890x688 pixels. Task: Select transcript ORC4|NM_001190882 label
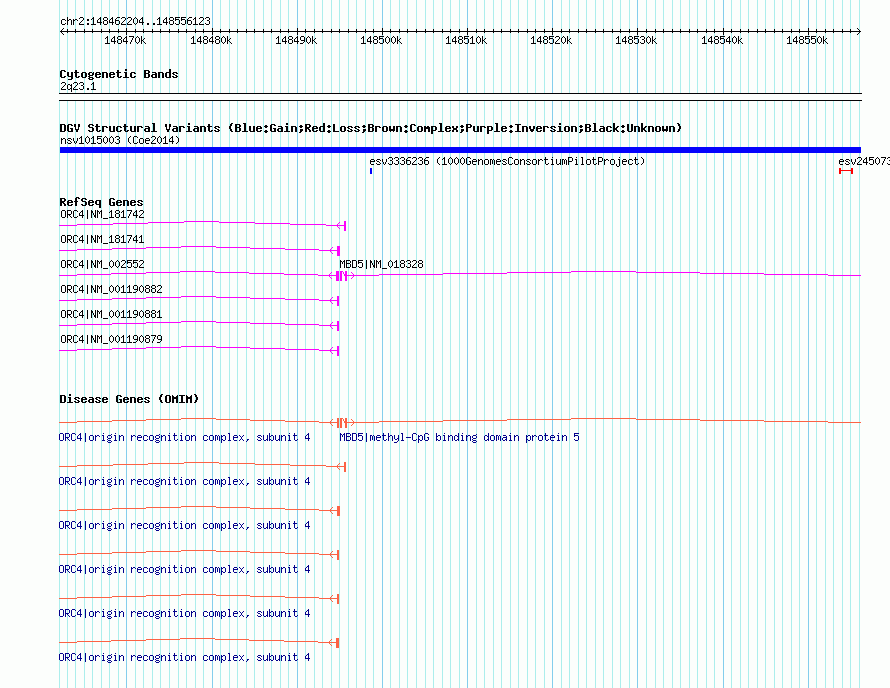pyautogui.click(x=111, y=289)
